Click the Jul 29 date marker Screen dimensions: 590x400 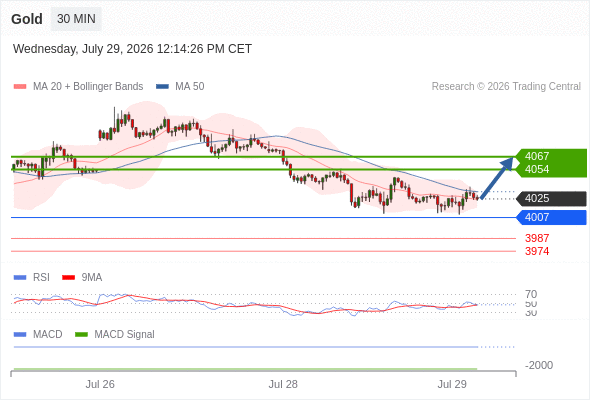pos(452,384)
